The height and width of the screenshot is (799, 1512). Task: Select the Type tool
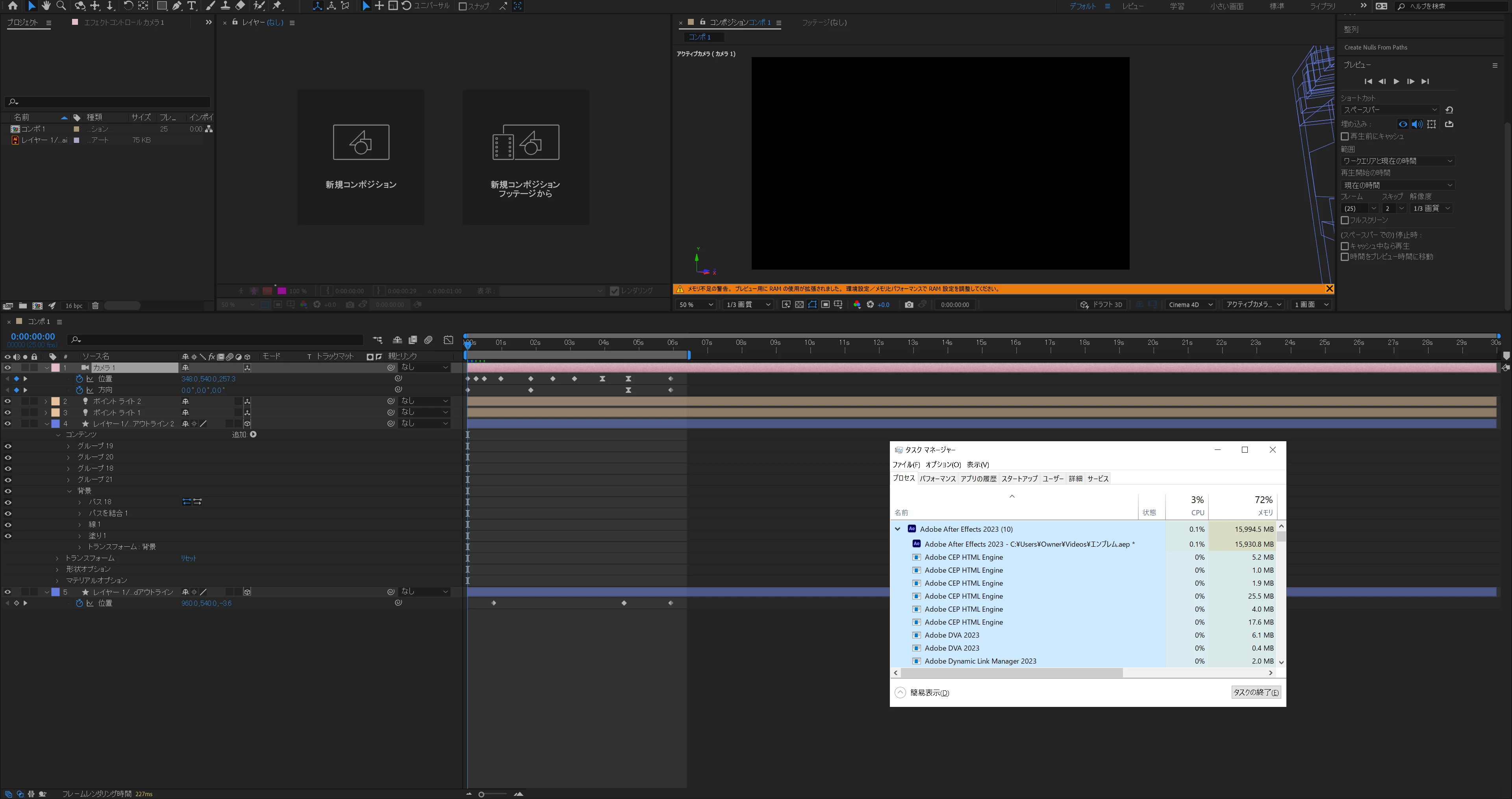191,6
